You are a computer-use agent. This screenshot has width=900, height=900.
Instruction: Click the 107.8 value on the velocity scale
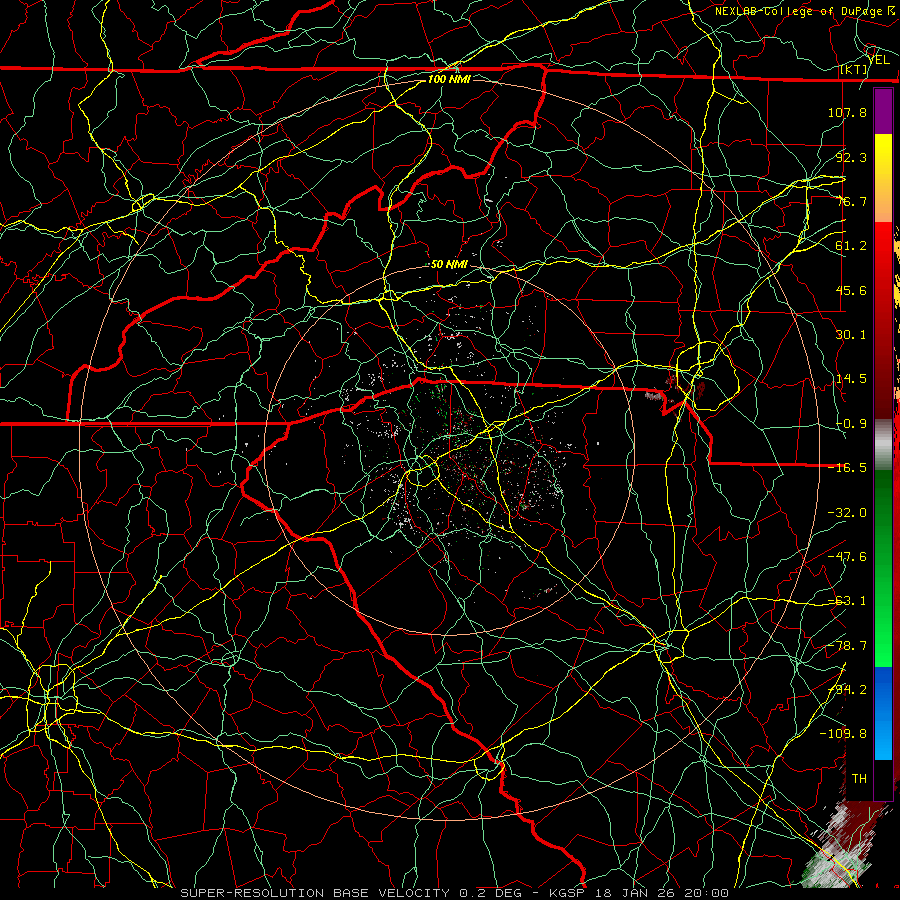pos(847,112)
